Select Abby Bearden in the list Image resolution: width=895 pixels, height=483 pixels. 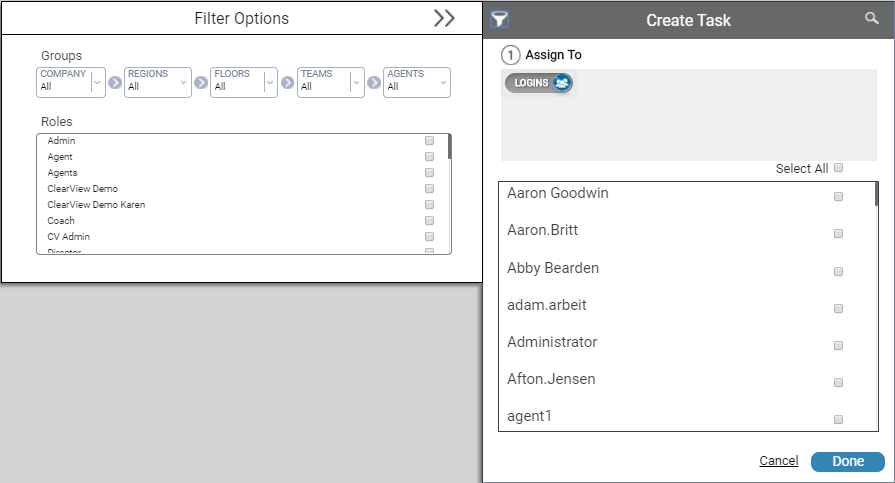click(x=558, y=268)
